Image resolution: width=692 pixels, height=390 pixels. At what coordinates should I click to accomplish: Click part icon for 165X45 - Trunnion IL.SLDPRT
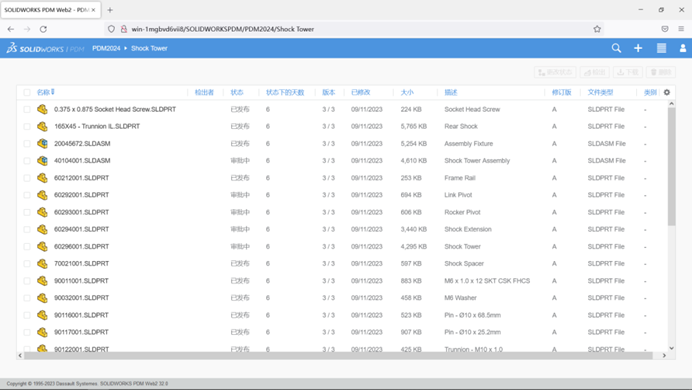click(42, 126)
